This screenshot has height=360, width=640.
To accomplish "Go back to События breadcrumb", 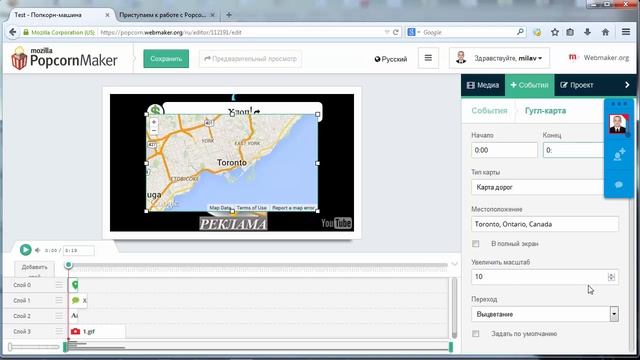I will tap(489, 111).
